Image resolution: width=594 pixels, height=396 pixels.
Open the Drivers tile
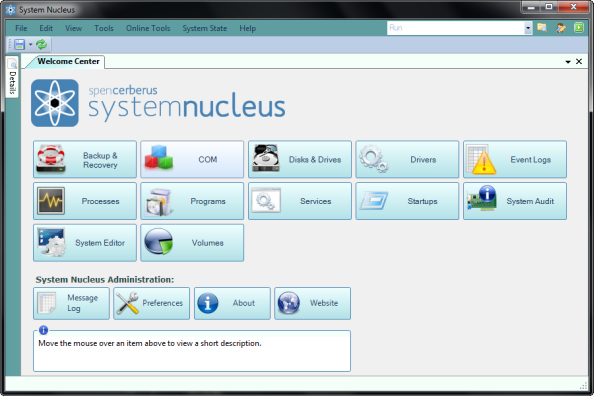(x=407, y=160)
